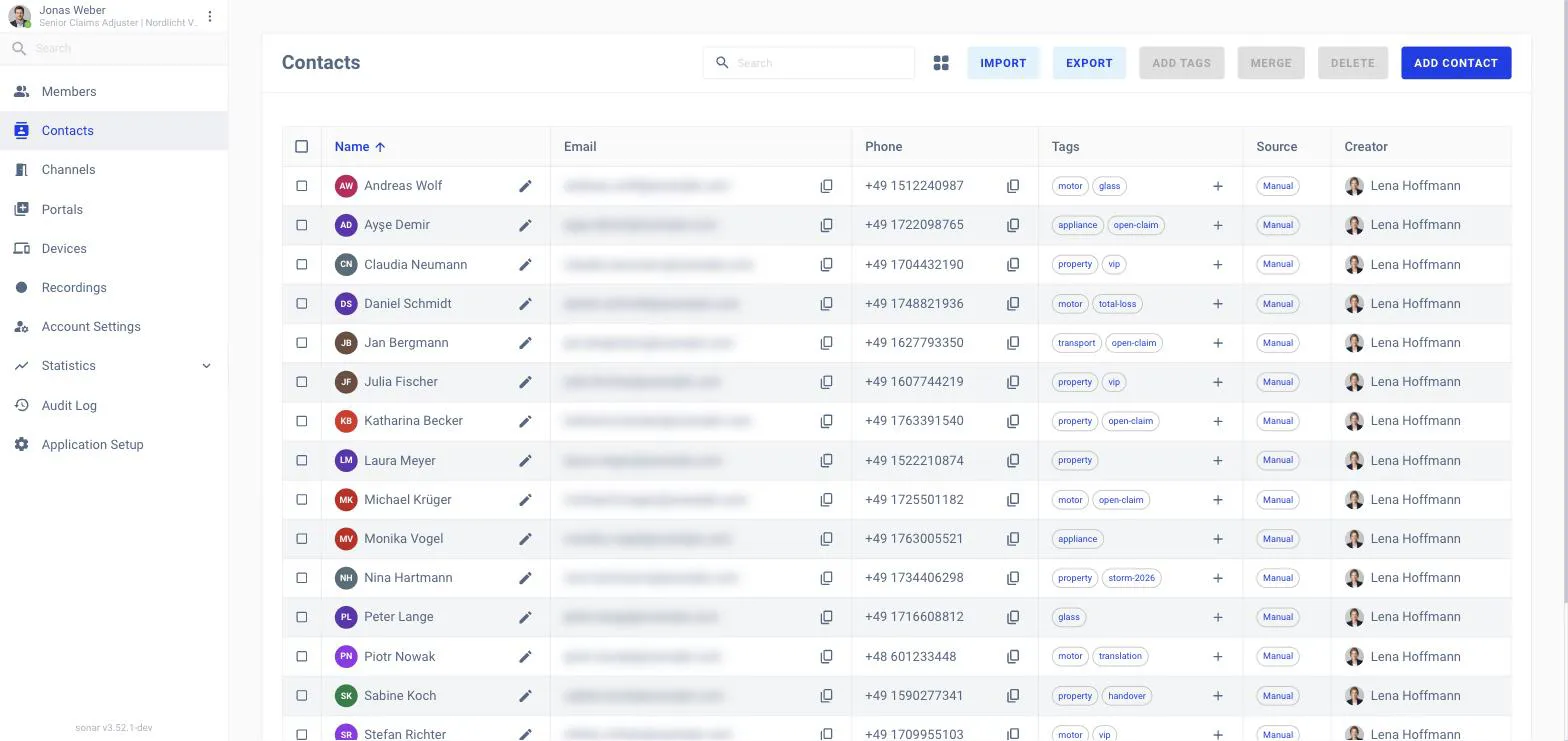Edit contact Andreas Wolf pencil icon
The width and height of the screenshot is (1568, 741).
click(x=525, y=186)
